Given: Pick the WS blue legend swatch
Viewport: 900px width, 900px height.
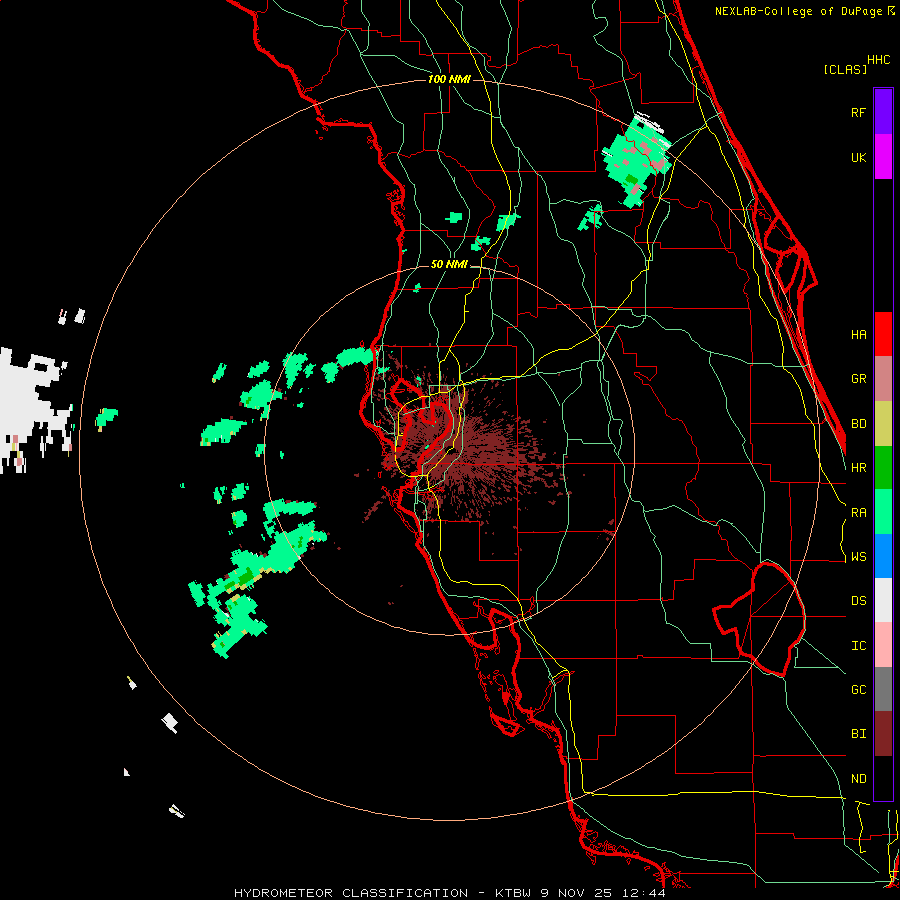Looking at the screenshot, I should click(x=883, y=556).
